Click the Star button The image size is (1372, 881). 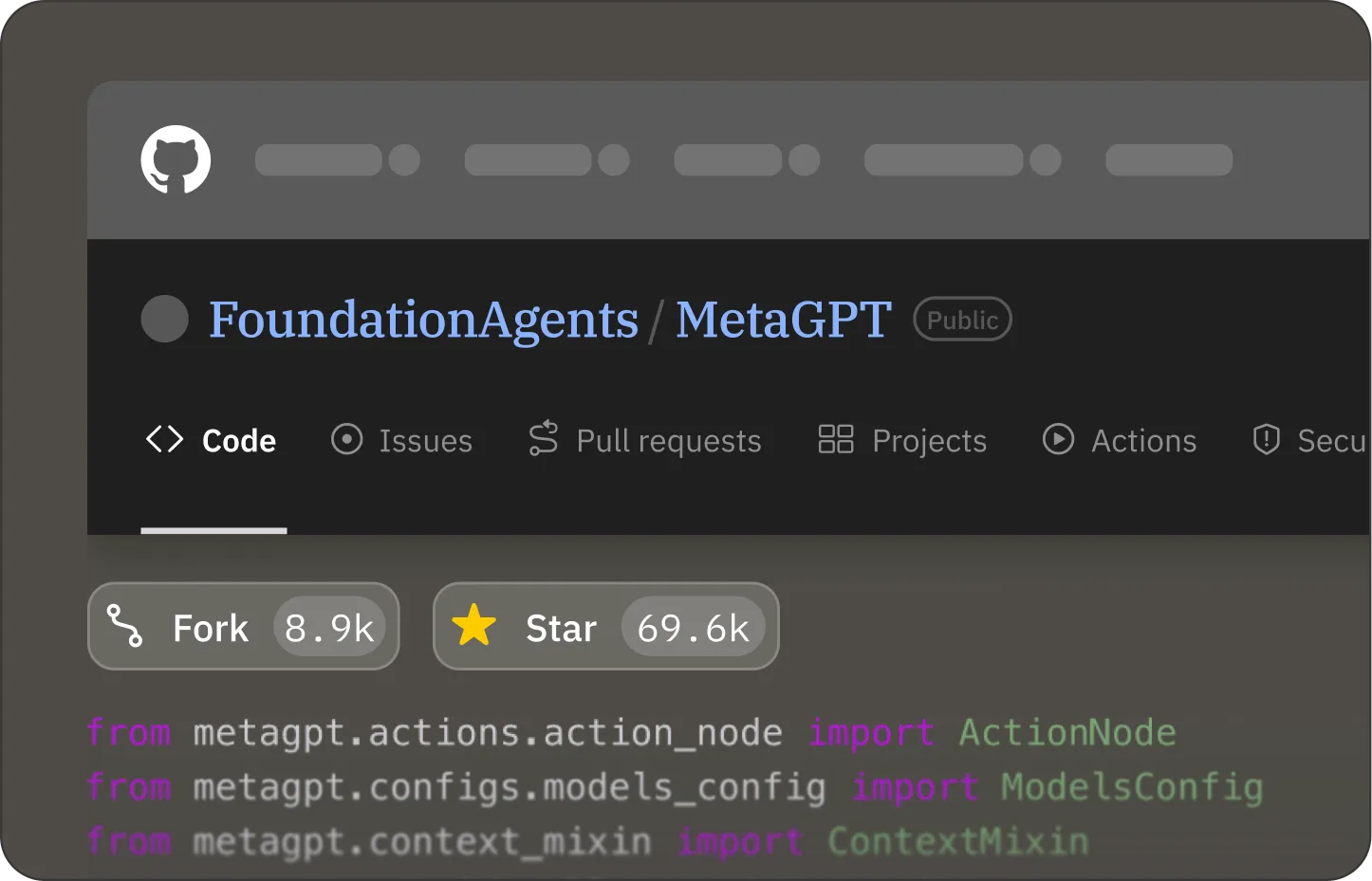(606, 626)
